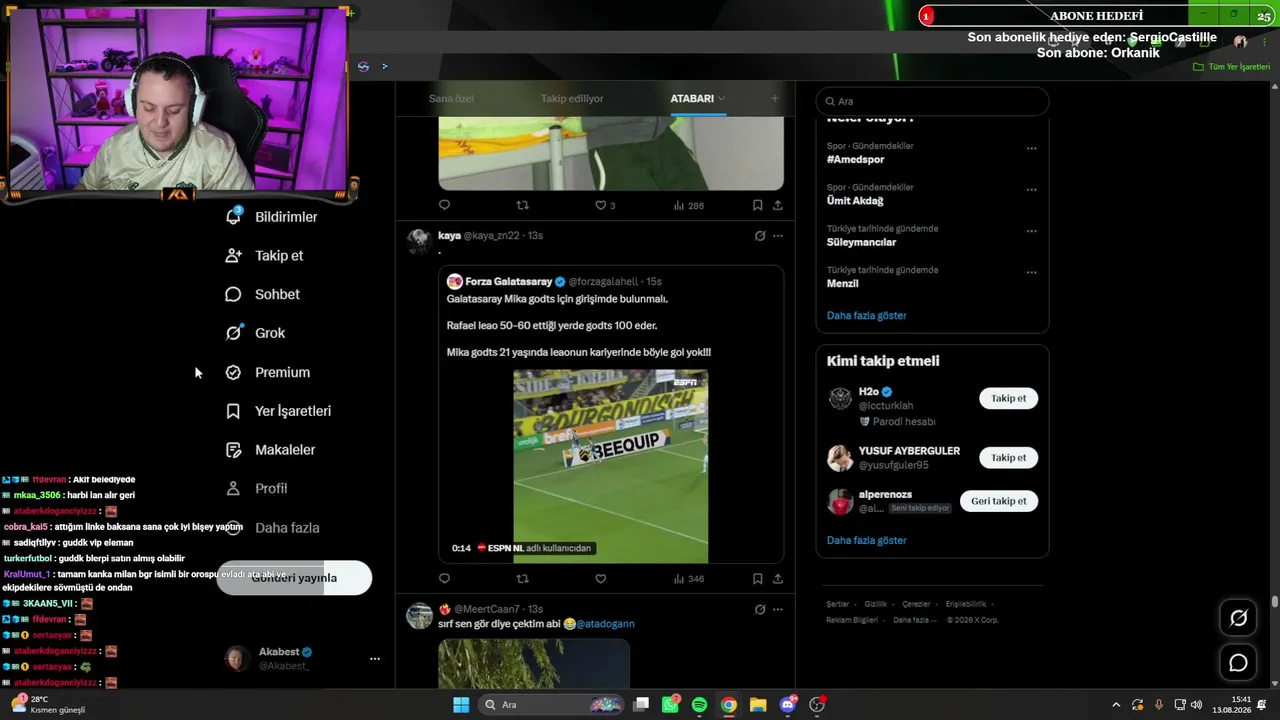The image size is (1280, 720).
Task: Click Grok explain icon on kaya's post
Action: [x=760, y=236]
